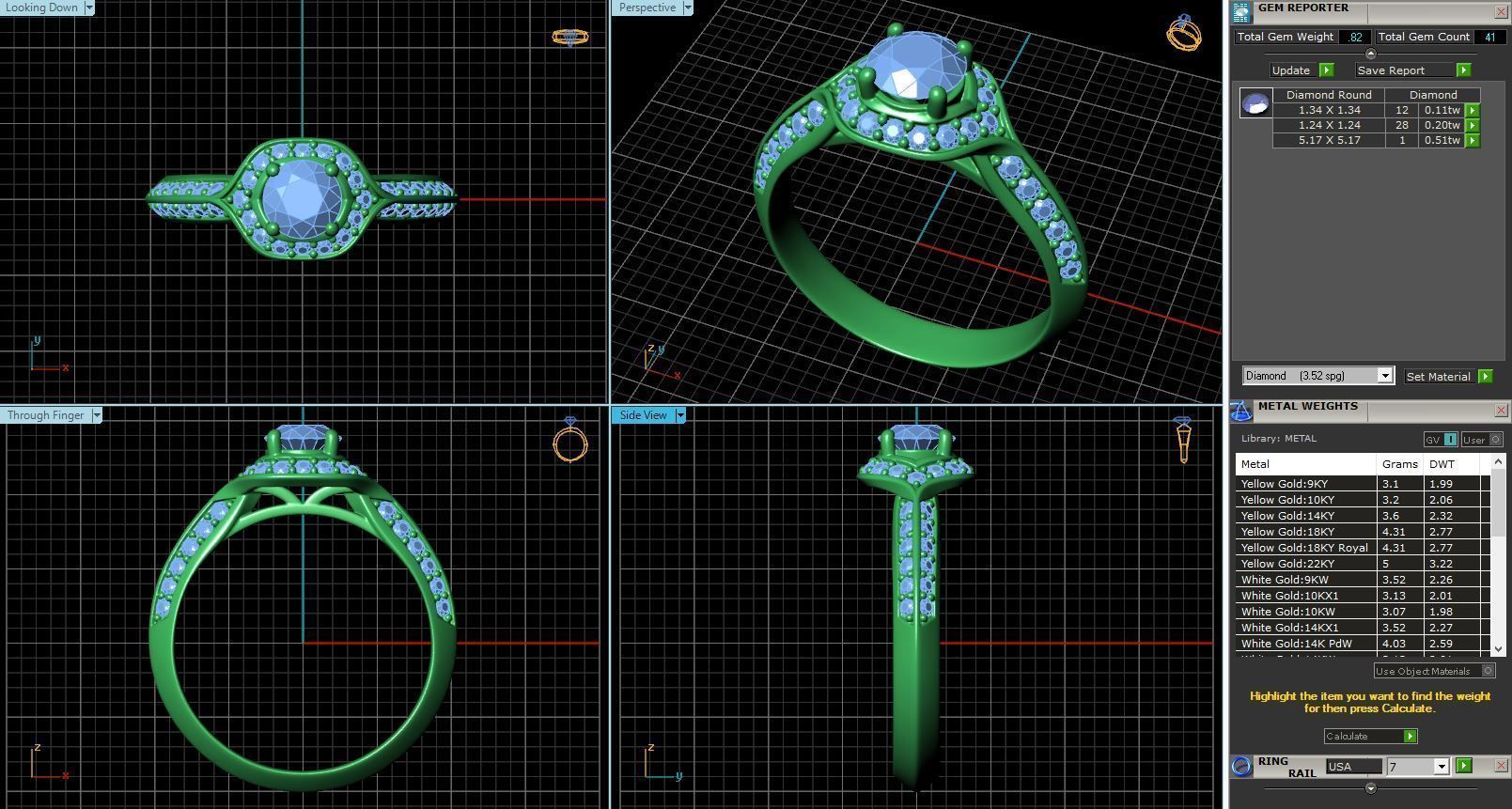1512x809 pixels.
Task: Click green arrow on Calculate button
Action: pyautogui.click(x=1410, y=737)
